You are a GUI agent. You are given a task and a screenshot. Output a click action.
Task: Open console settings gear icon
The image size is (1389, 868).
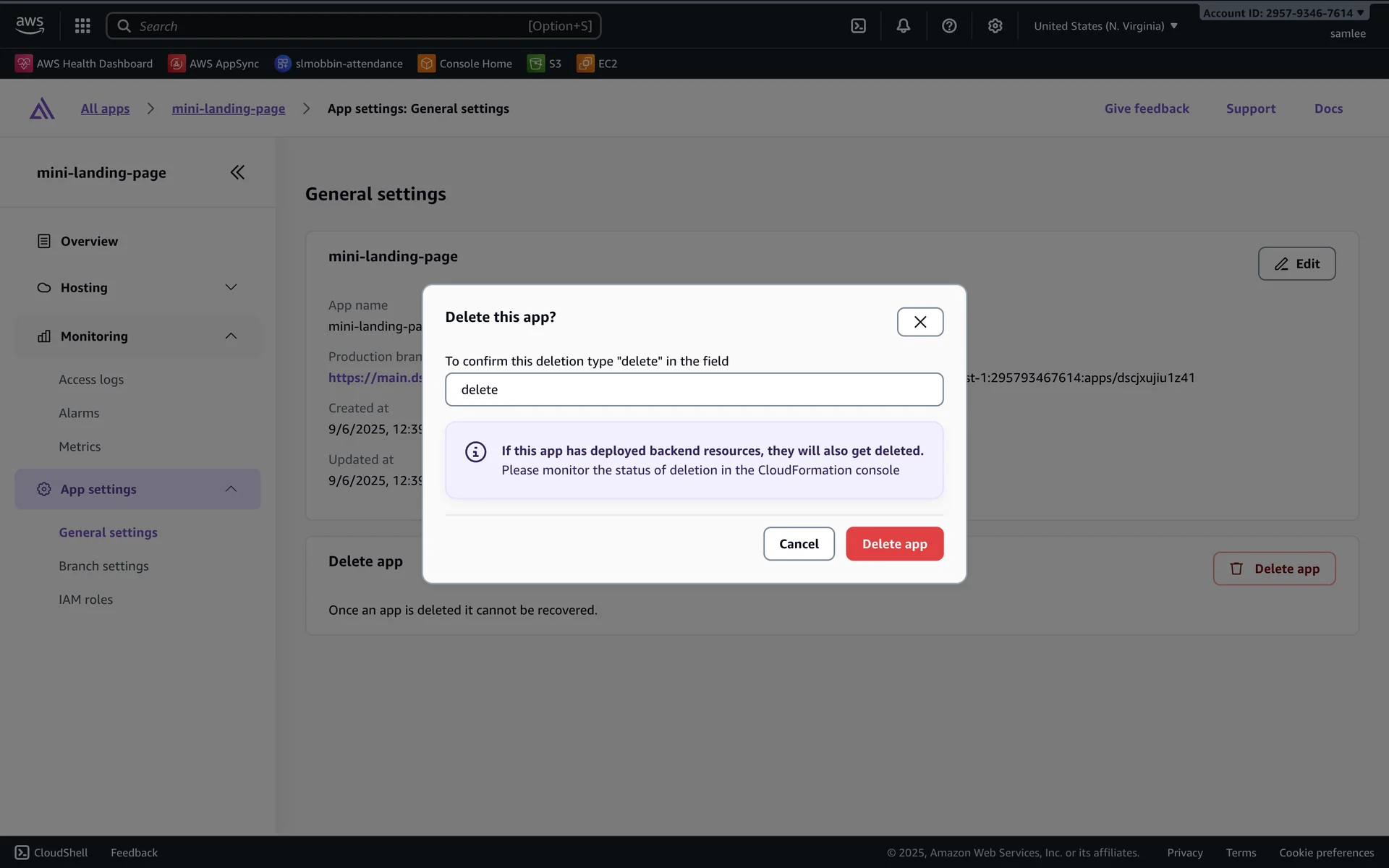[x=995, y=26]
